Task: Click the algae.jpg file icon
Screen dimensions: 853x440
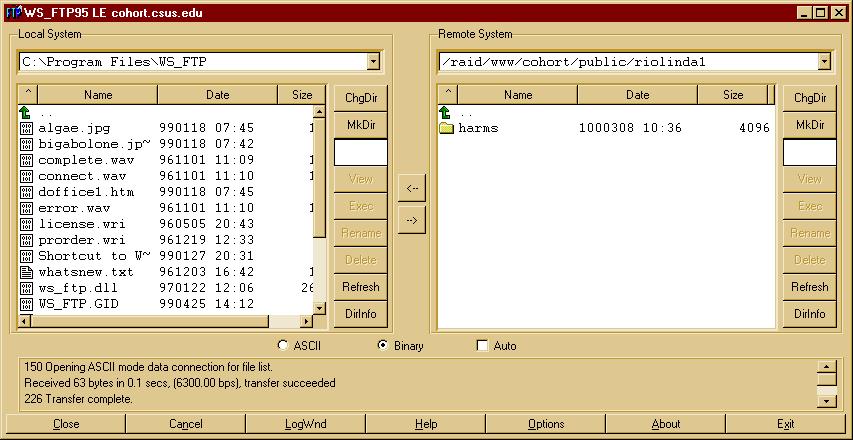Action: tap(26, 128)
